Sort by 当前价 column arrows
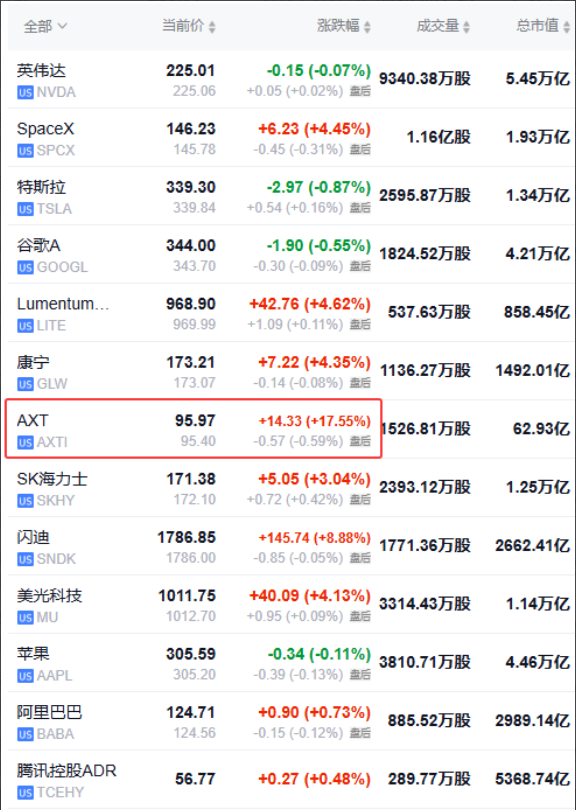The height and width of the screenshot is (810, 576). tap(212, 27)
